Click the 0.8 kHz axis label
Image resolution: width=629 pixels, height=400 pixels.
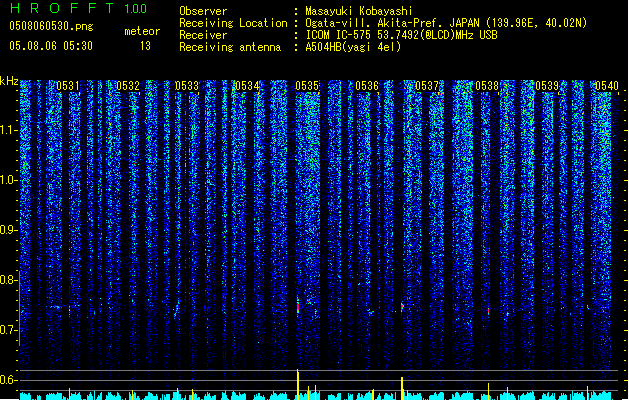8,280
